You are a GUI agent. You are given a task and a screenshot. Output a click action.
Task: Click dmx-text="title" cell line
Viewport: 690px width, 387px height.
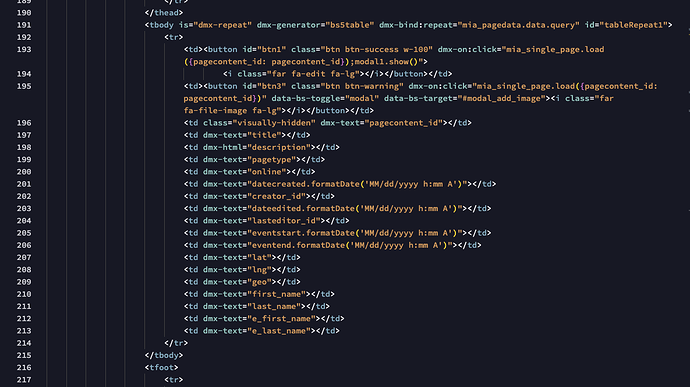247,135
